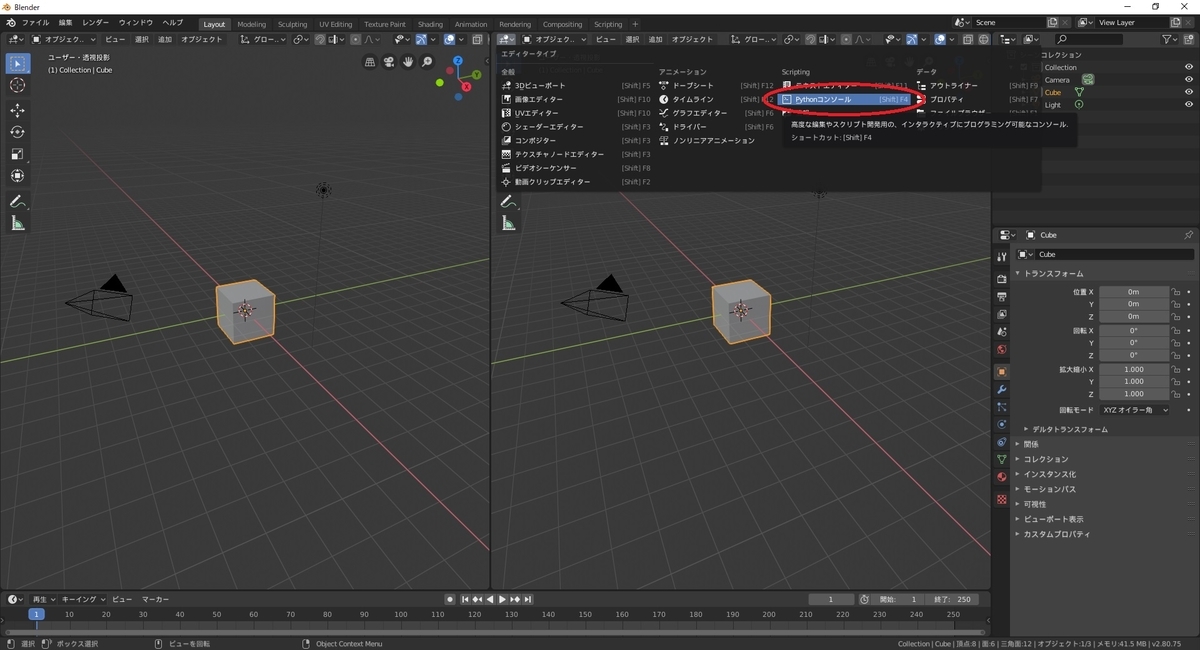1200x650 pixels.
Task: Choose アウトライナー in editor type menu
Action: [977, 86]
